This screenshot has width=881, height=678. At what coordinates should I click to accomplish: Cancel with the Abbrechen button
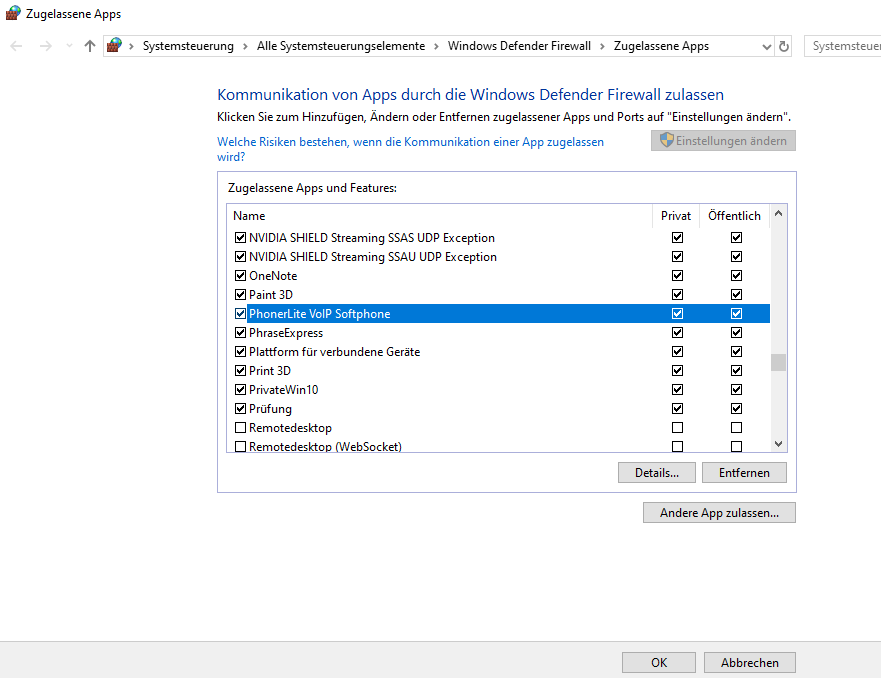(750, 662)
